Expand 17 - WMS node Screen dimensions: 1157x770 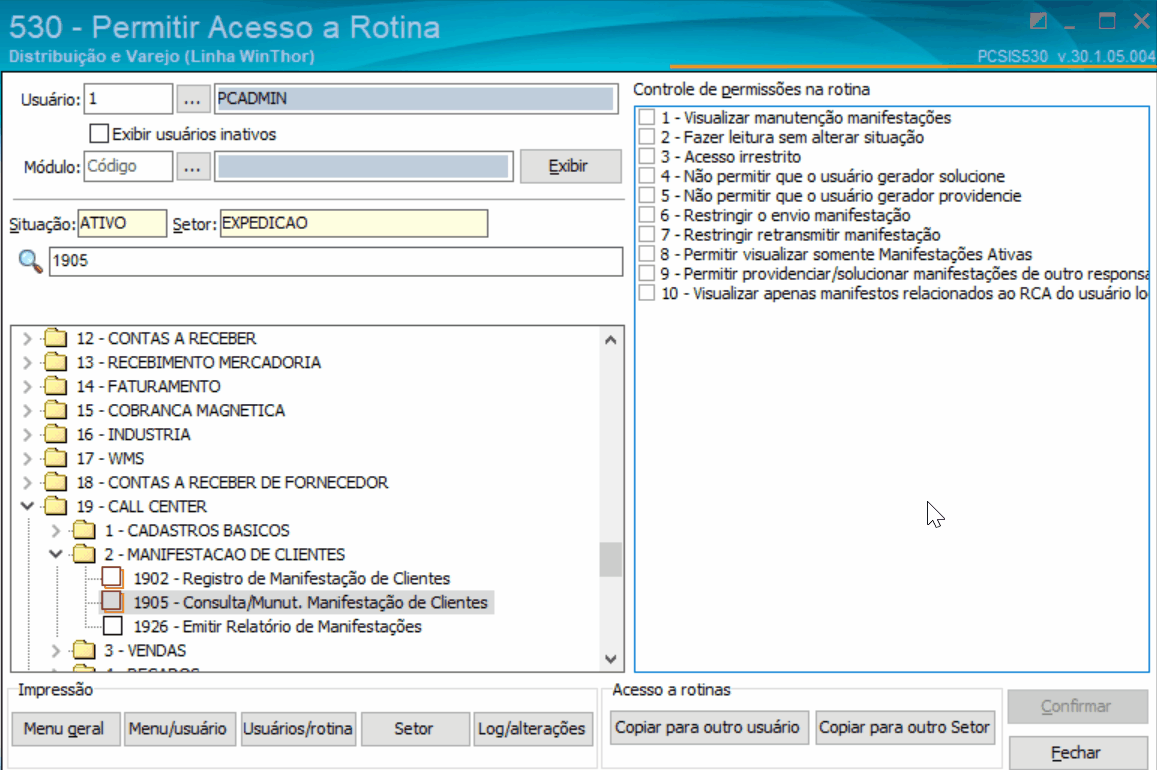tap(27, 458)
